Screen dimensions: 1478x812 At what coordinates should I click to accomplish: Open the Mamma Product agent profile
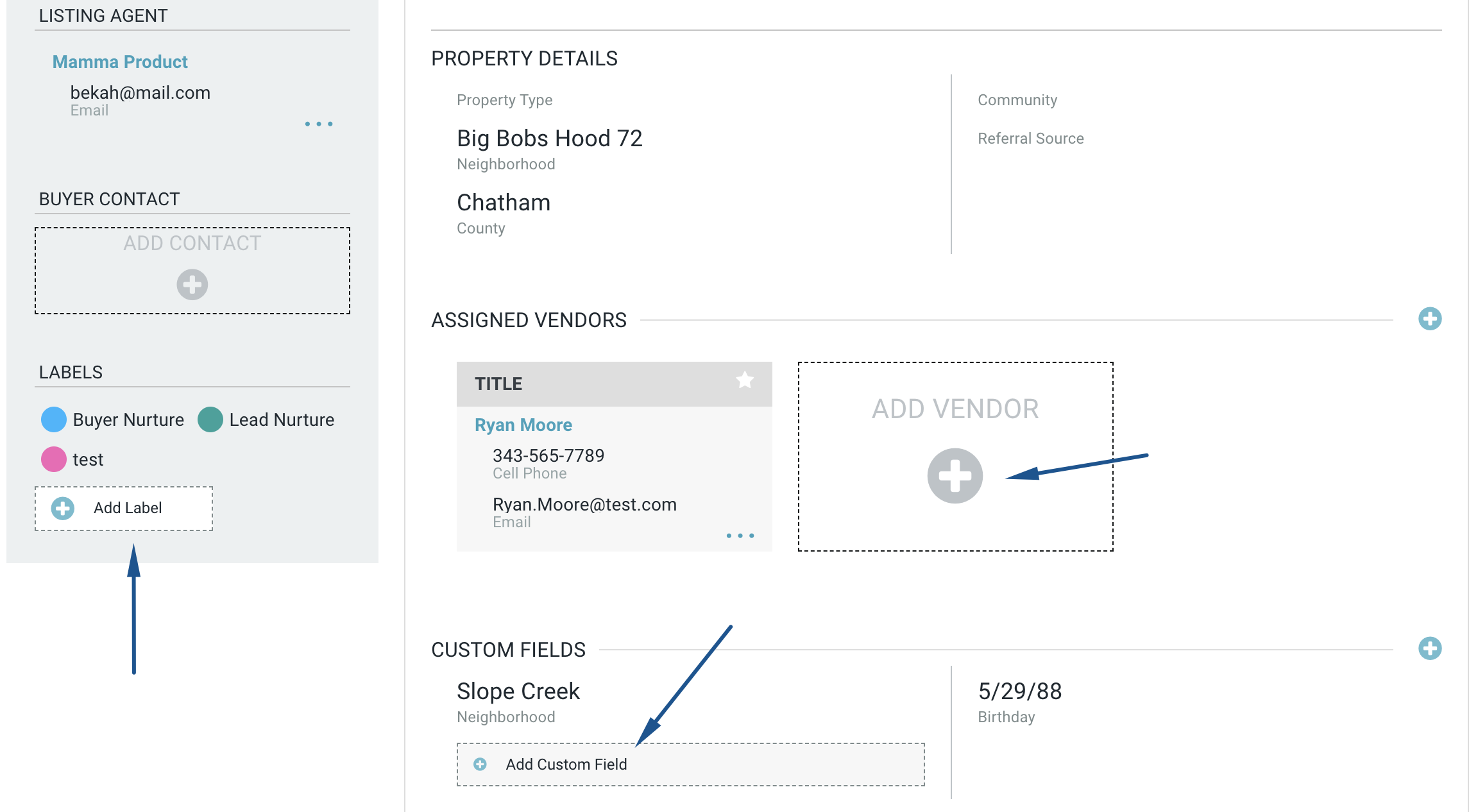tap(120, 62)
